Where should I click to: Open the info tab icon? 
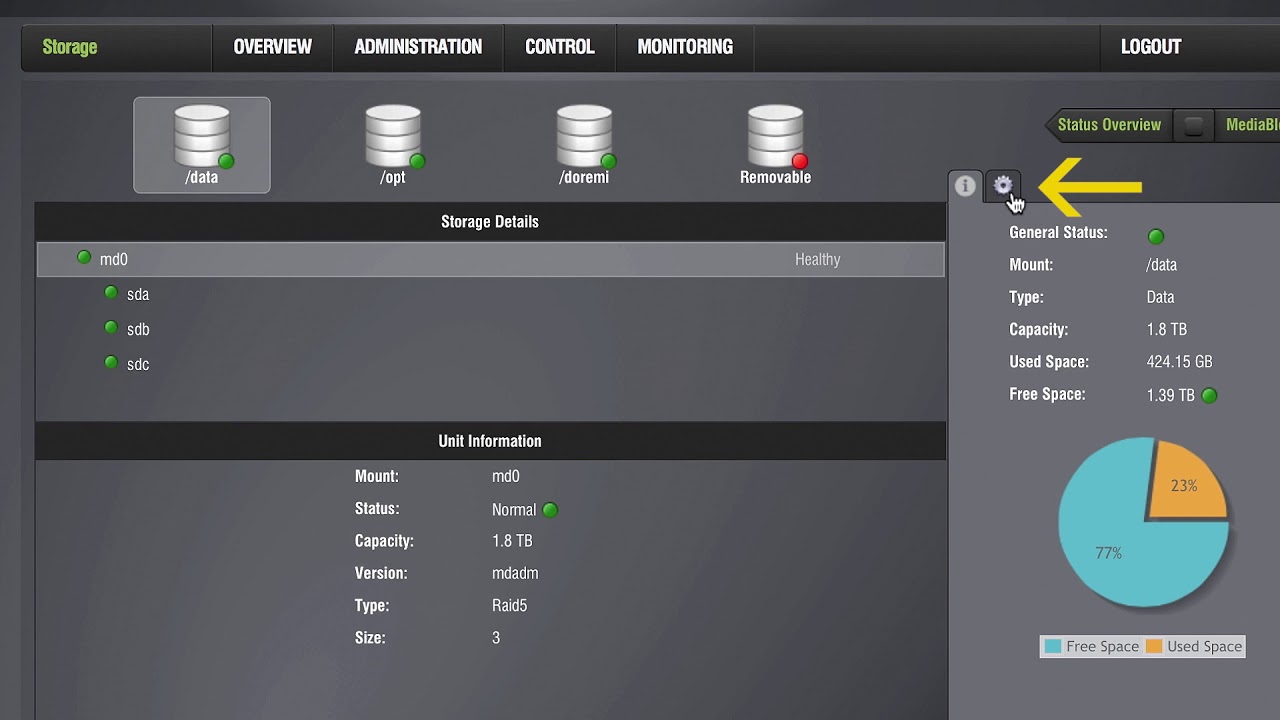click(965, 186)
